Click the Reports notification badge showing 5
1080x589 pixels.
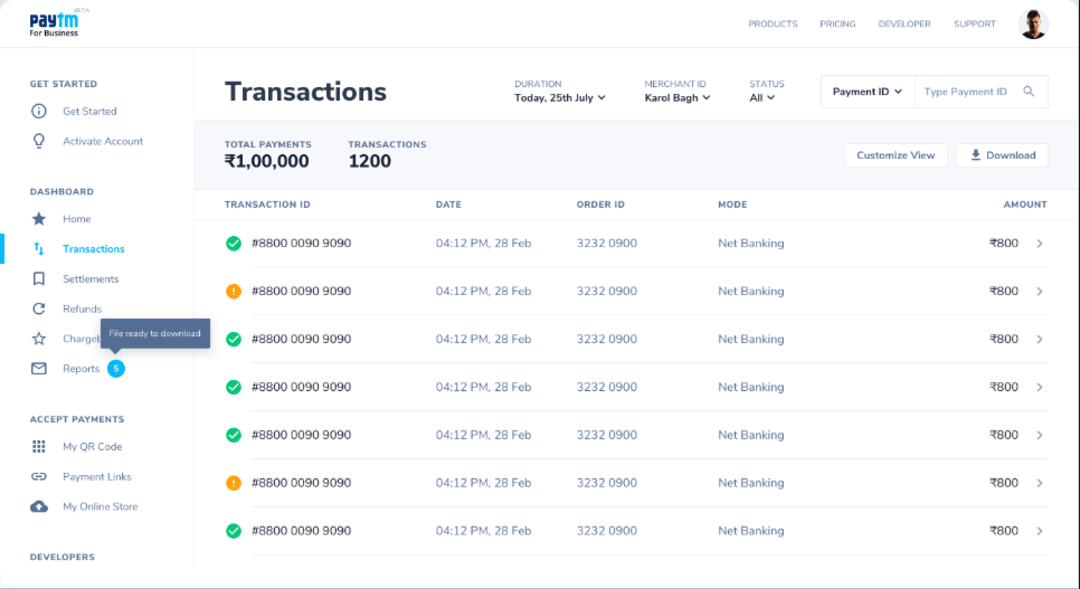tap(117, 369)
